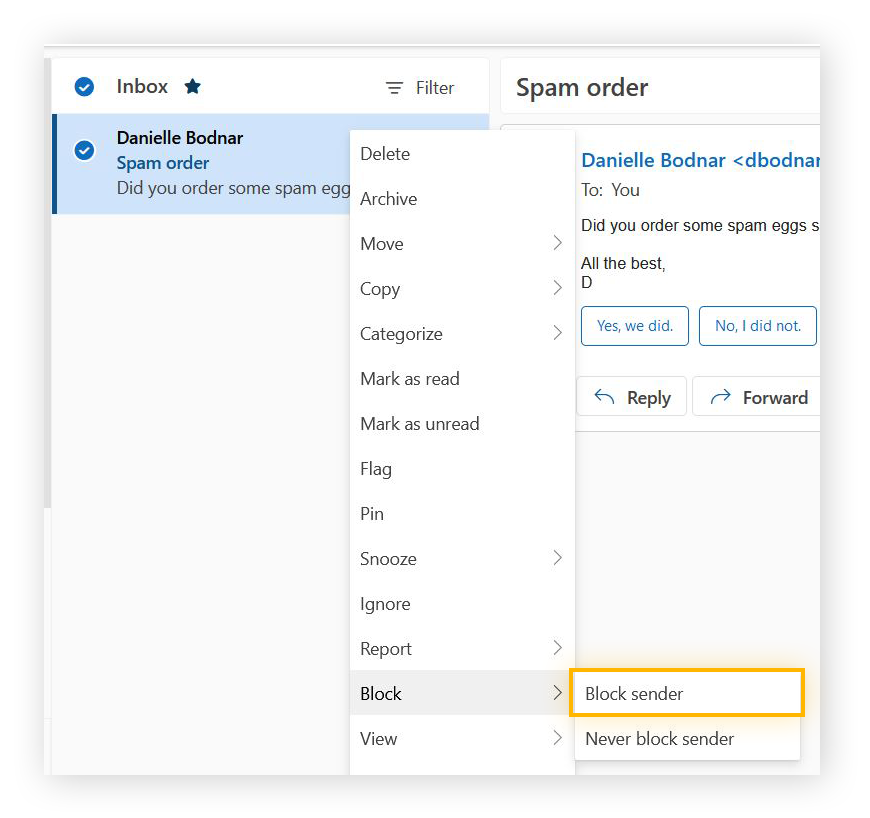The width and height of the screenshot is (870, 818).
Task: Click the Report menu entry
Action: pyautogui.click(x=385, y=648)
